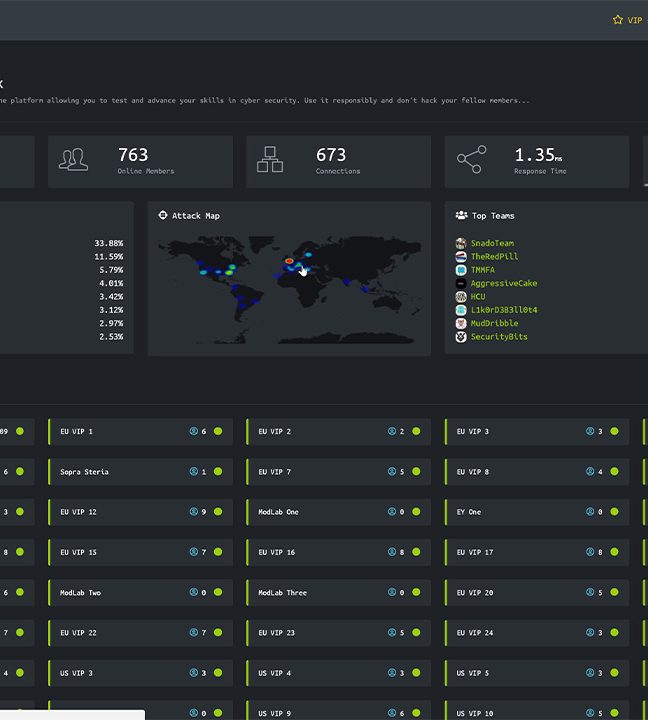
Task: Click the Online Members people icon
Action: [73, 160]
